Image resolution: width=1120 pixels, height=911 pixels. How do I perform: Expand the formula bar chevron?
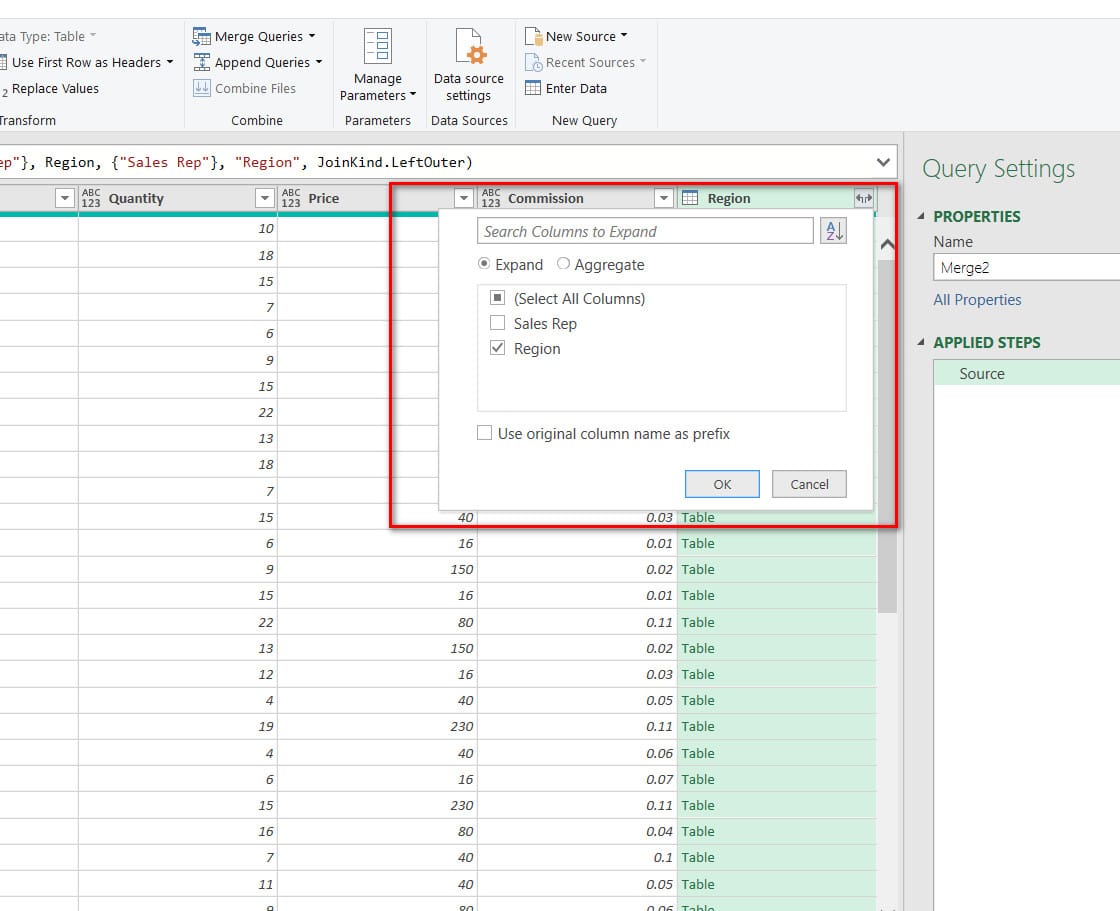click(883, 162)
